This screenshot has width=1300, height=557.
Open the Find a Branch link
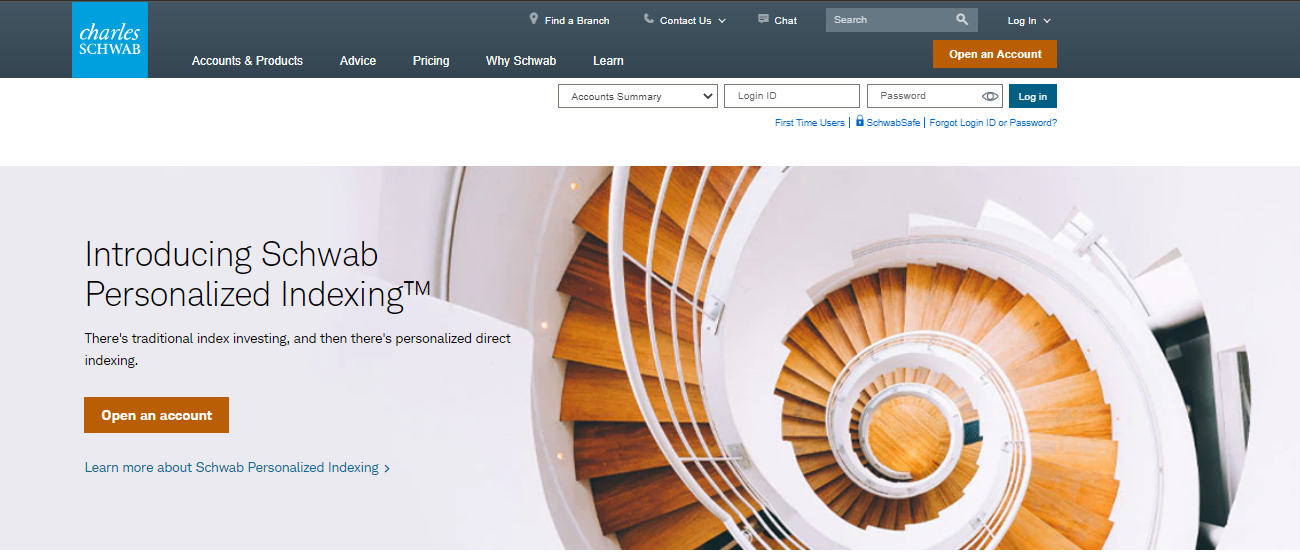click(x=577, y=20)
